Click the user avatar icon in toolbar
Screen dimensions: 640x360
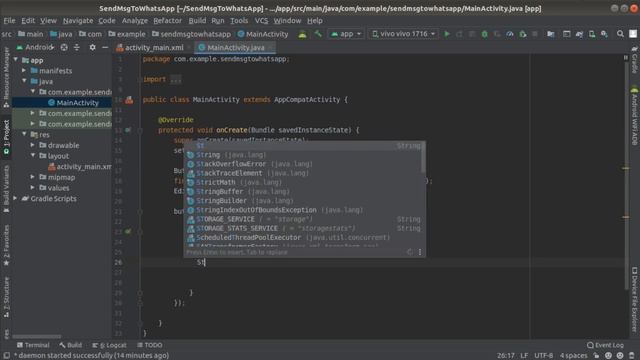pos(633,34)
